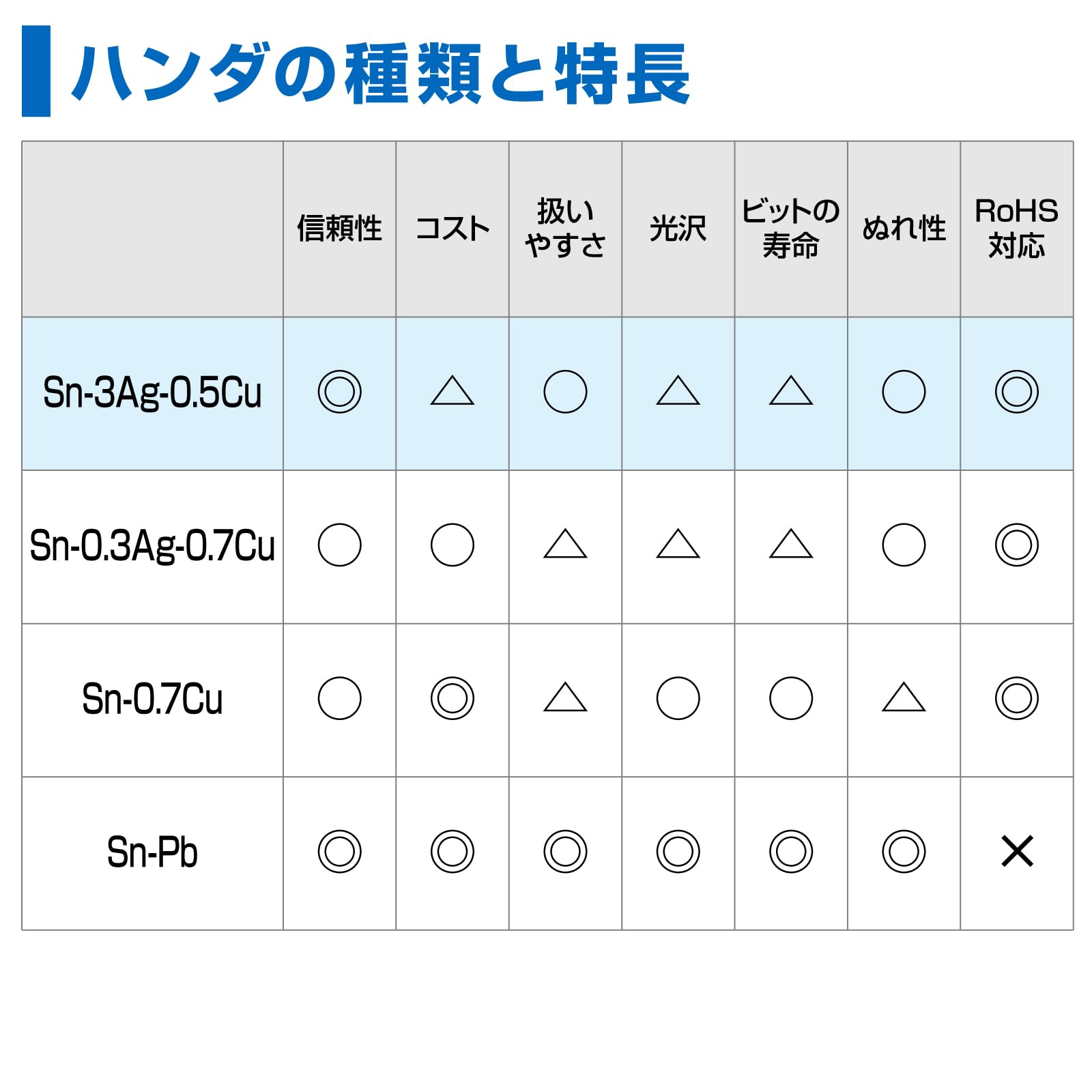Click the ハンダの種類と特長 title
1092x1092 pixels.
381,73
